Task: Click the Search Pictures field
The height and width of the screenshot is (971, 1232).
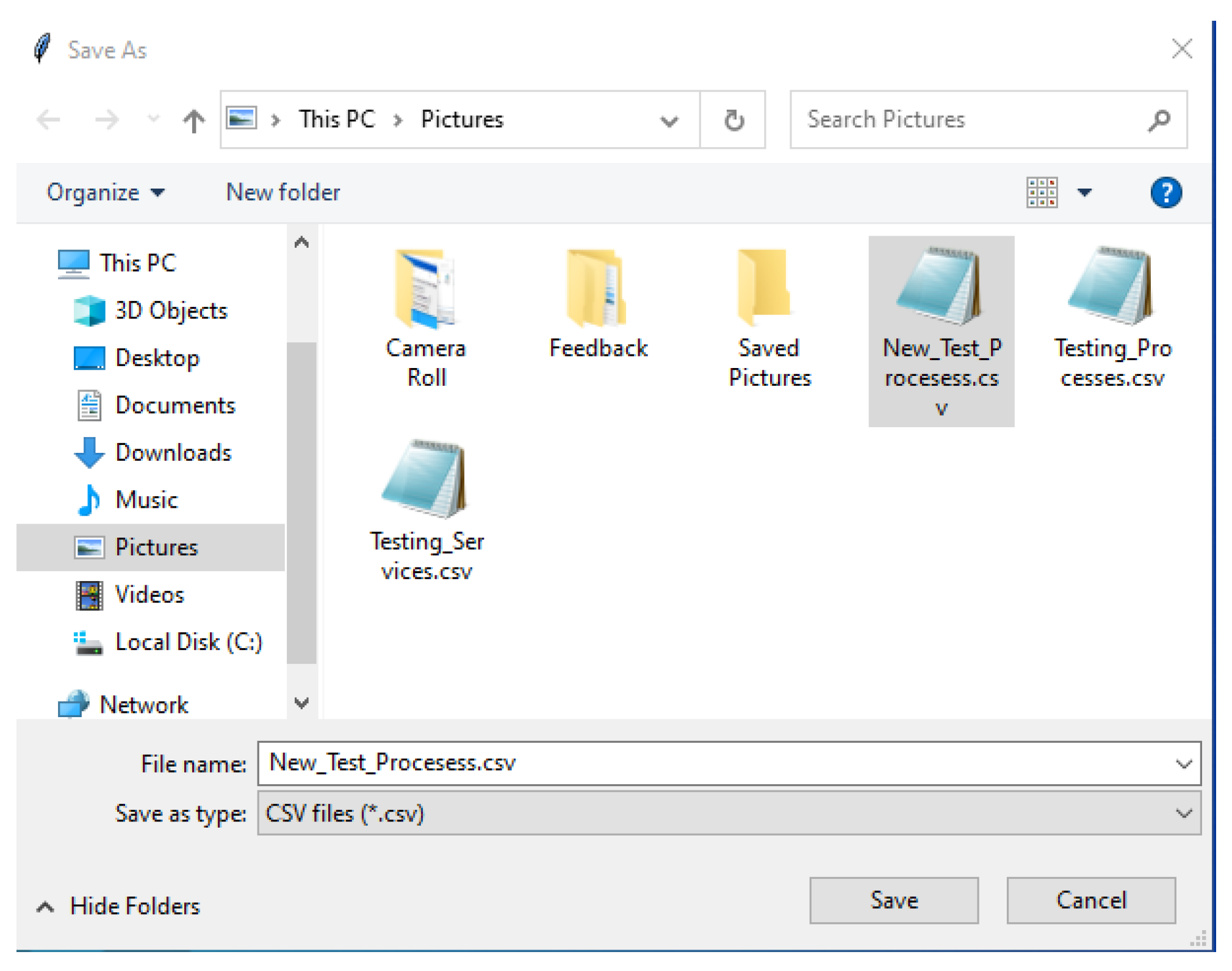Action: (970, 120)
